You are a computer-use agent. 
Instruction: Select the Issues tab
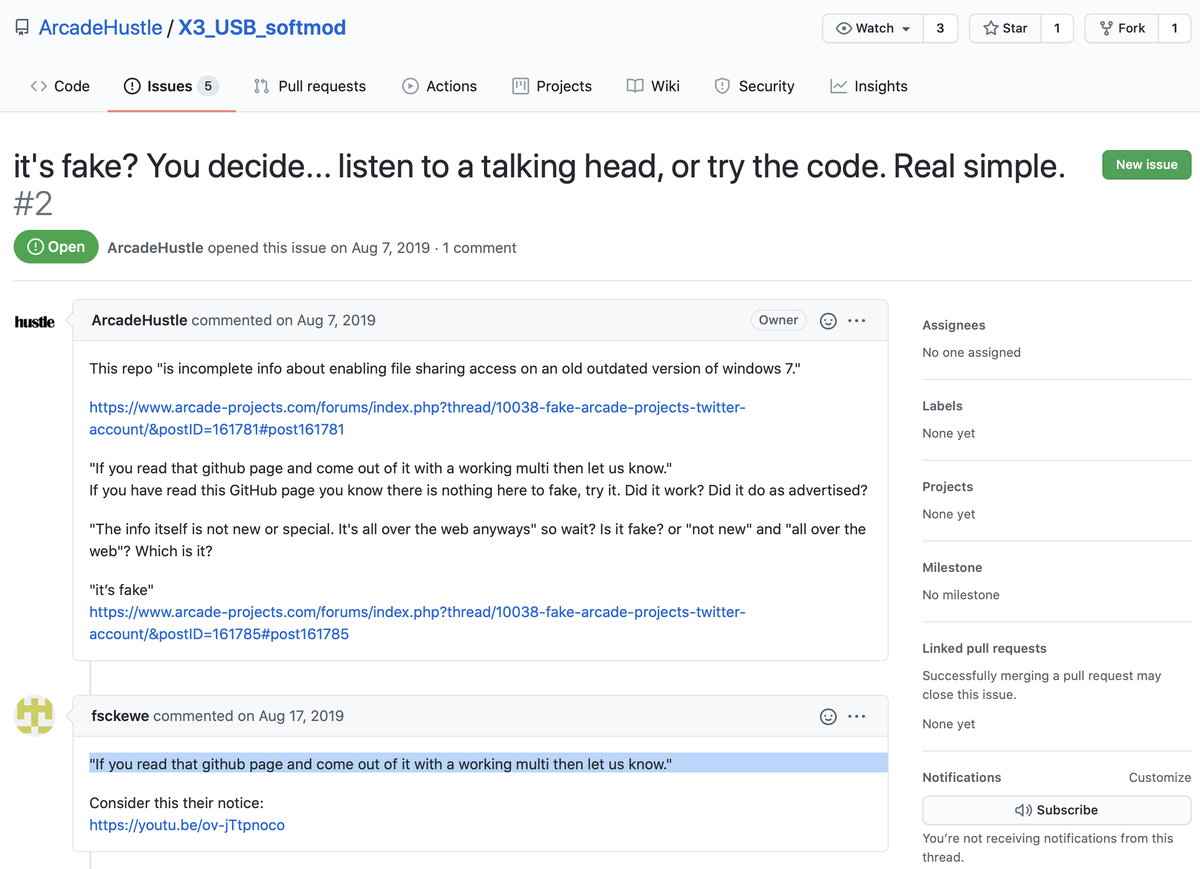pos(170,86)
